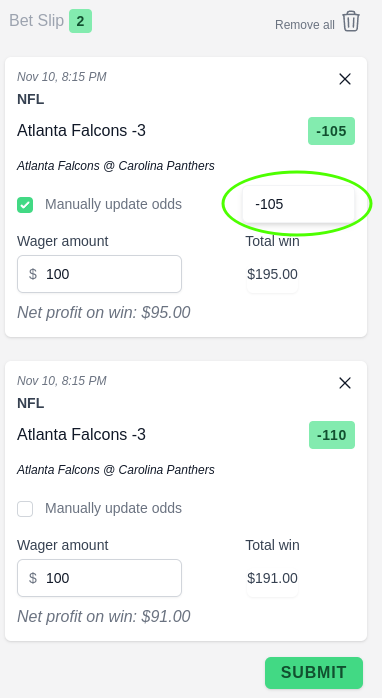This screenshot has width=382, height=698.
Task: Submit the bet slip
Action: [x=314, y=673]
